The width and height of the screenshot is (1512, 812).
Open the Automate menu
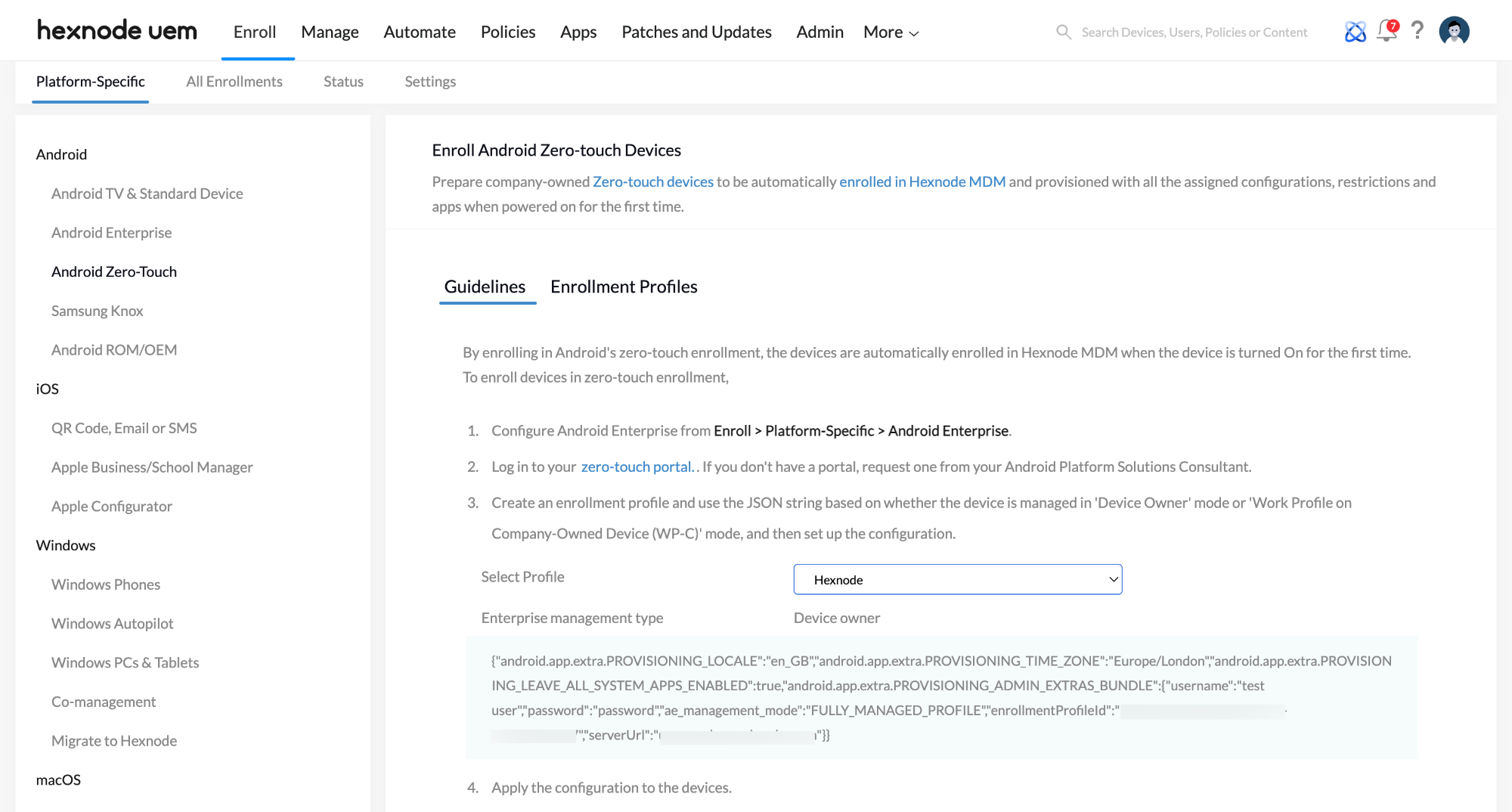(x=420, y=32)
